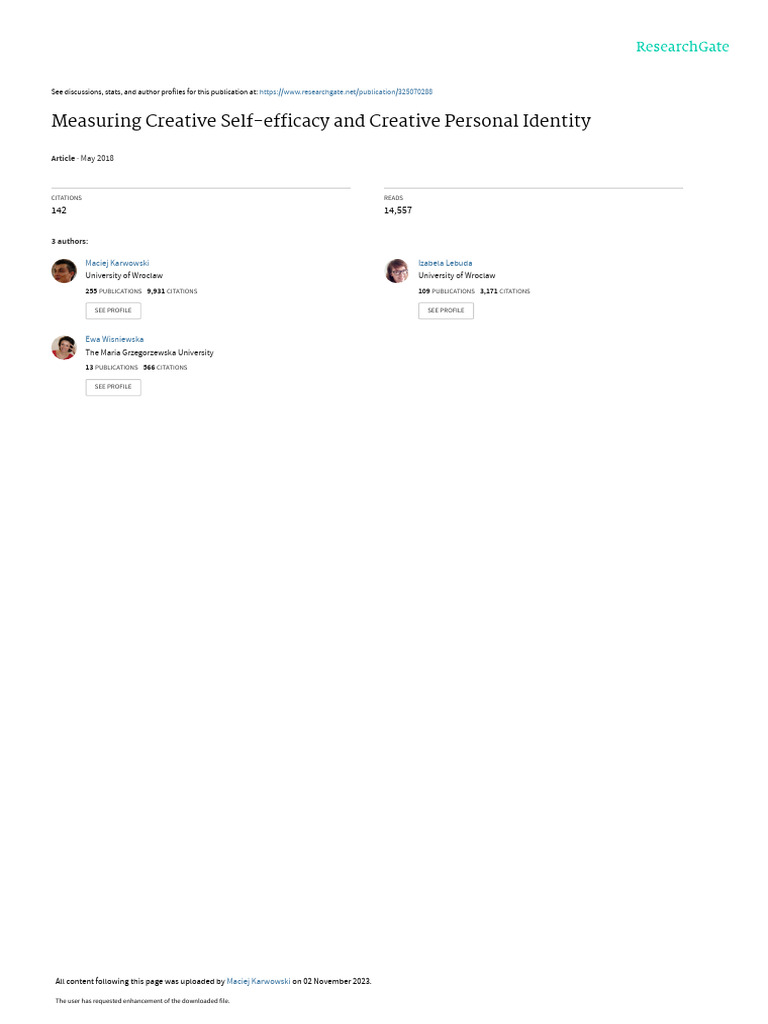The height and width of the screenshot is (1024, 768).
Task: Click Izabela's 3,171 citations stat
Action: (x=505, y=291)
